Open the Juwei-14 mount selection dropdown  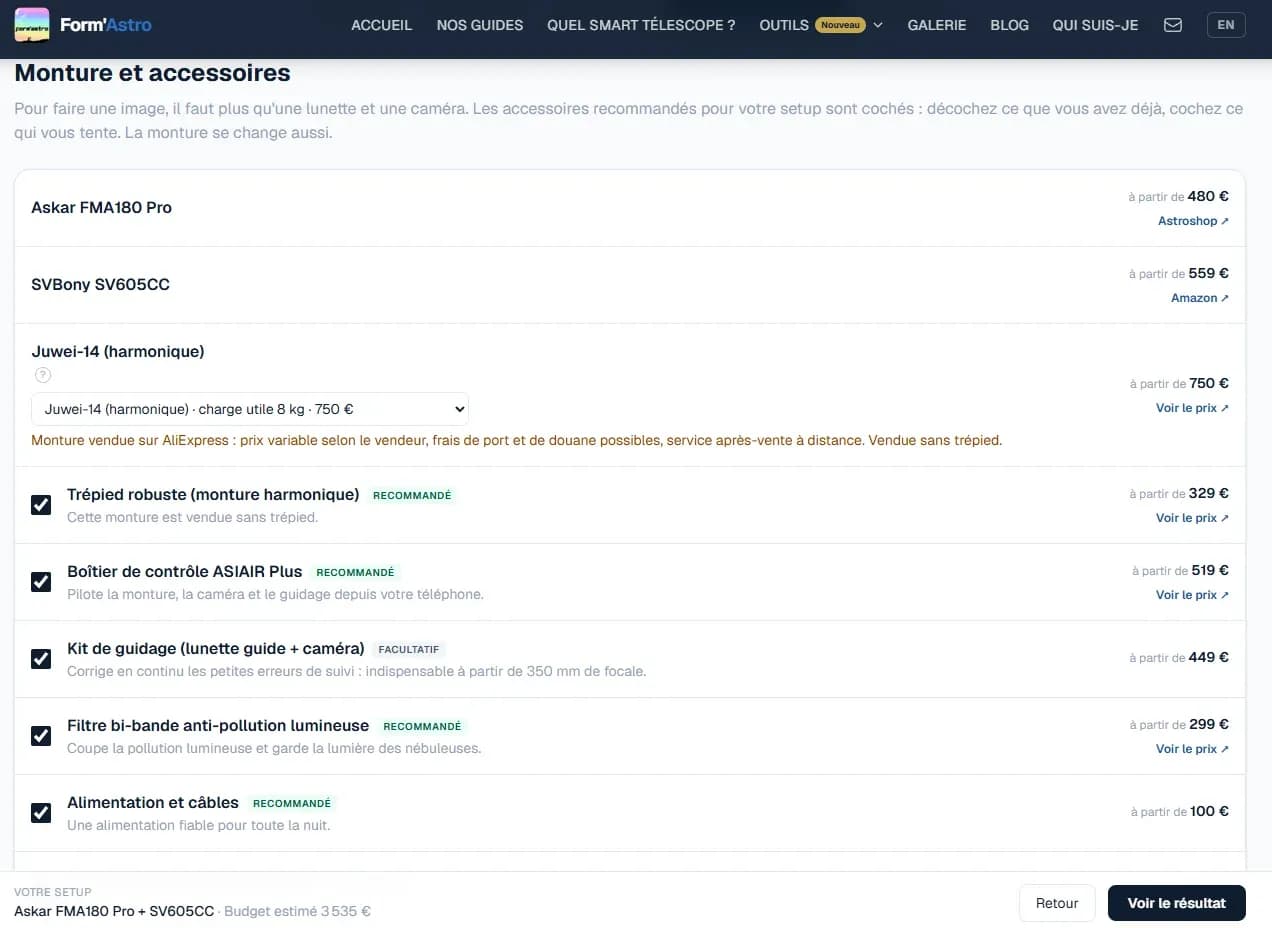pos(250,408)
